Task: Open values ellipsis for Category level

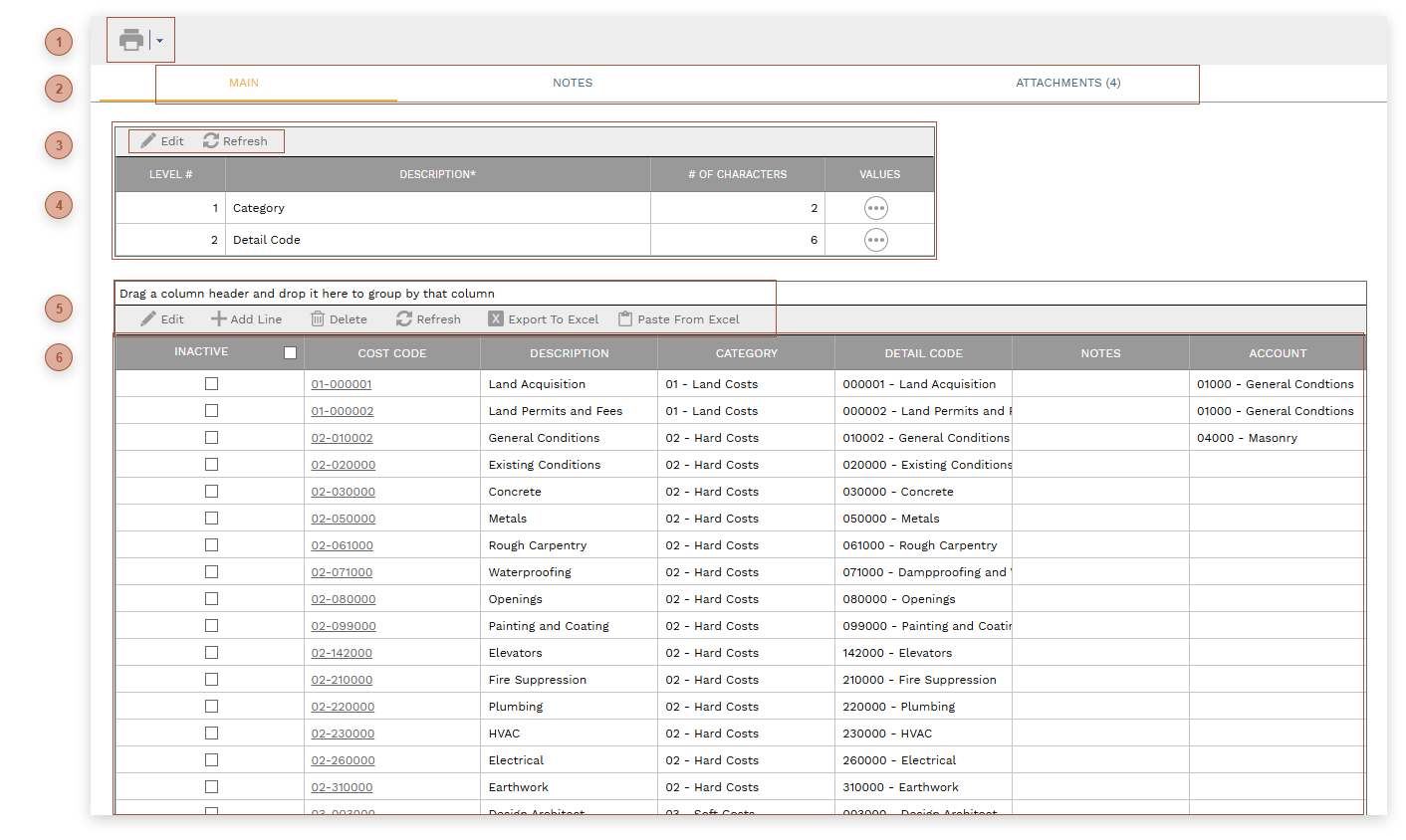Action: click(875, 208)
